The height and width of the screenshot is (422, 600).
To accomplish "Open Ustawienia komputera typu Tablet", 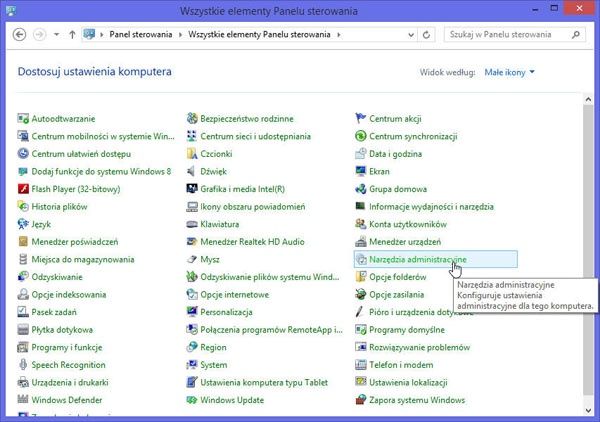I will pyautogui.click(x=264, y=383).
